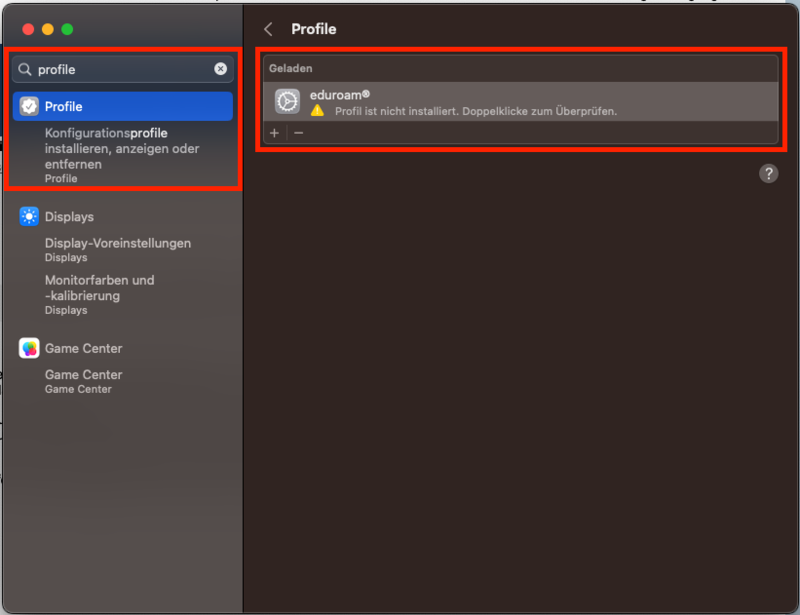The image size is (800, 615).
Task: Remove profile with the minus button
Action: 299,133
